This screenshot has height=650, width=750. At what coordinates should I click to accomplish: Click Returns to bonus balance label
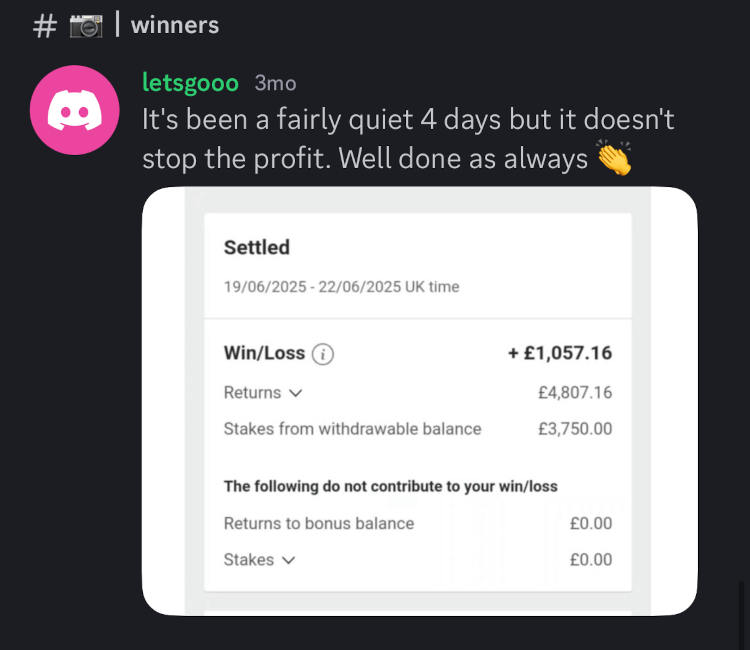point(318,523)
